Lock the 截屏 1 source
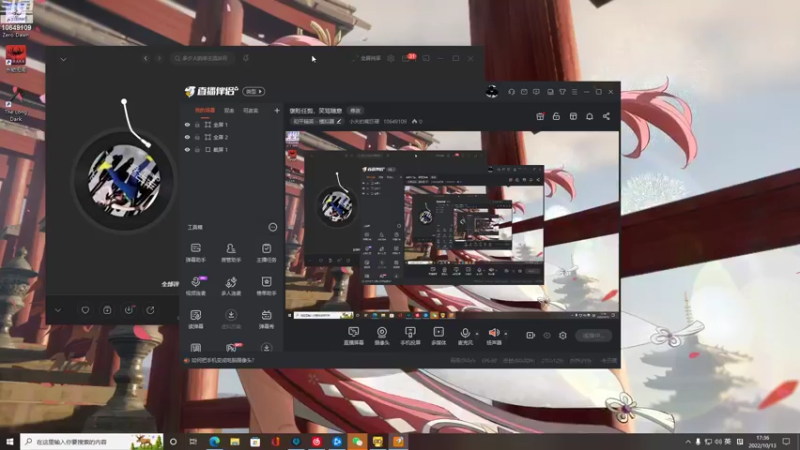 (x=197, y=149)
